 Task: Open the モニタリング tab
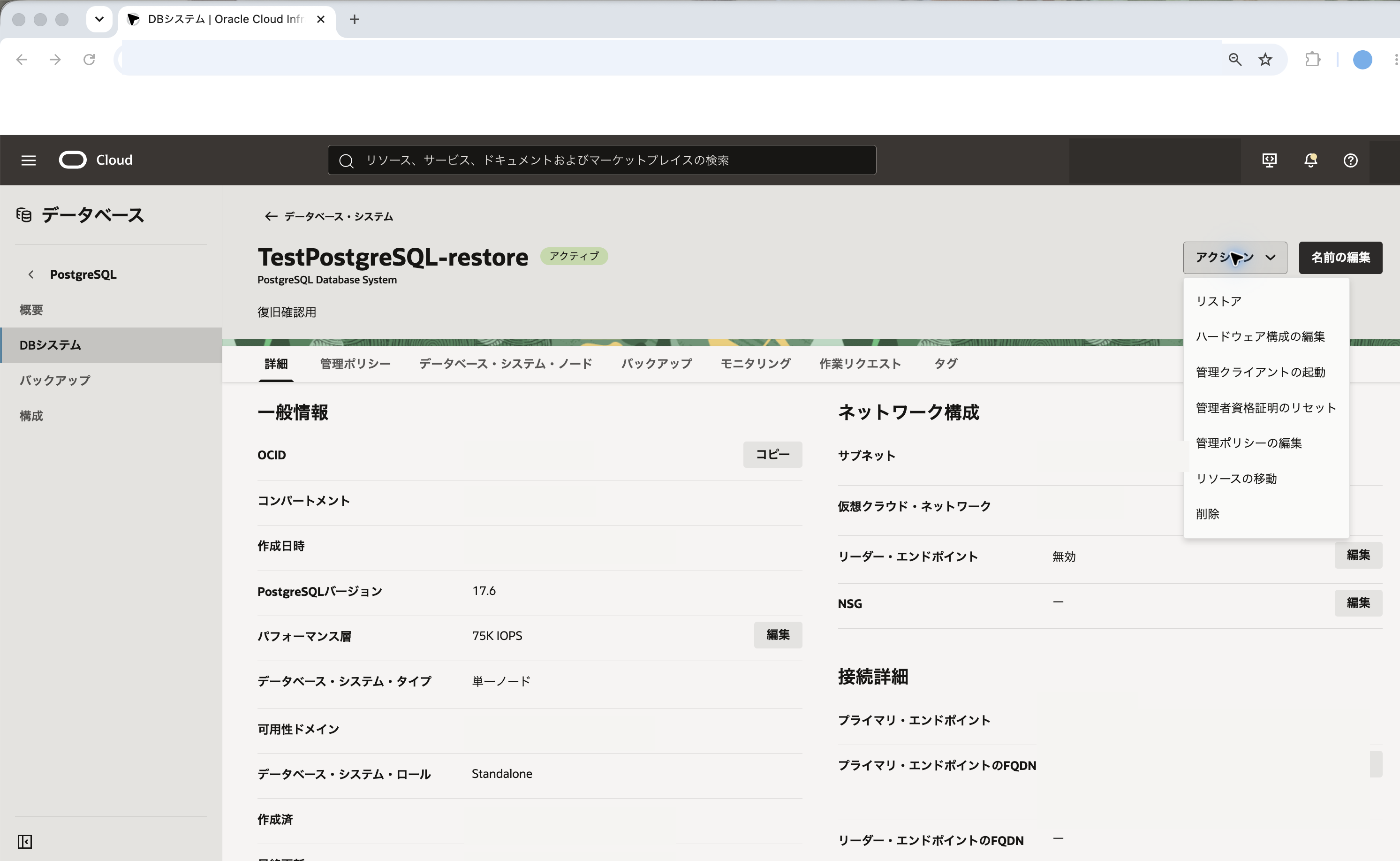click(755, 363)
